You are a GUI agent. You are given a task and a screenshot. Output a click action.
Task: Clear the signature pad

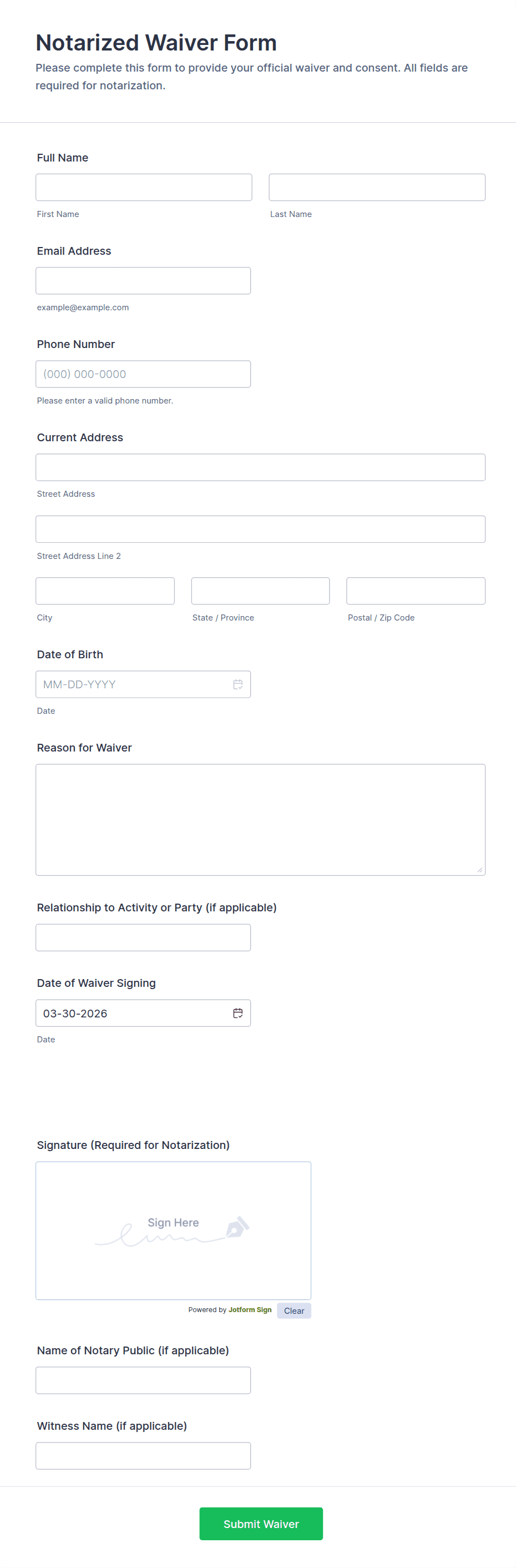click(x=294, y=1310)
